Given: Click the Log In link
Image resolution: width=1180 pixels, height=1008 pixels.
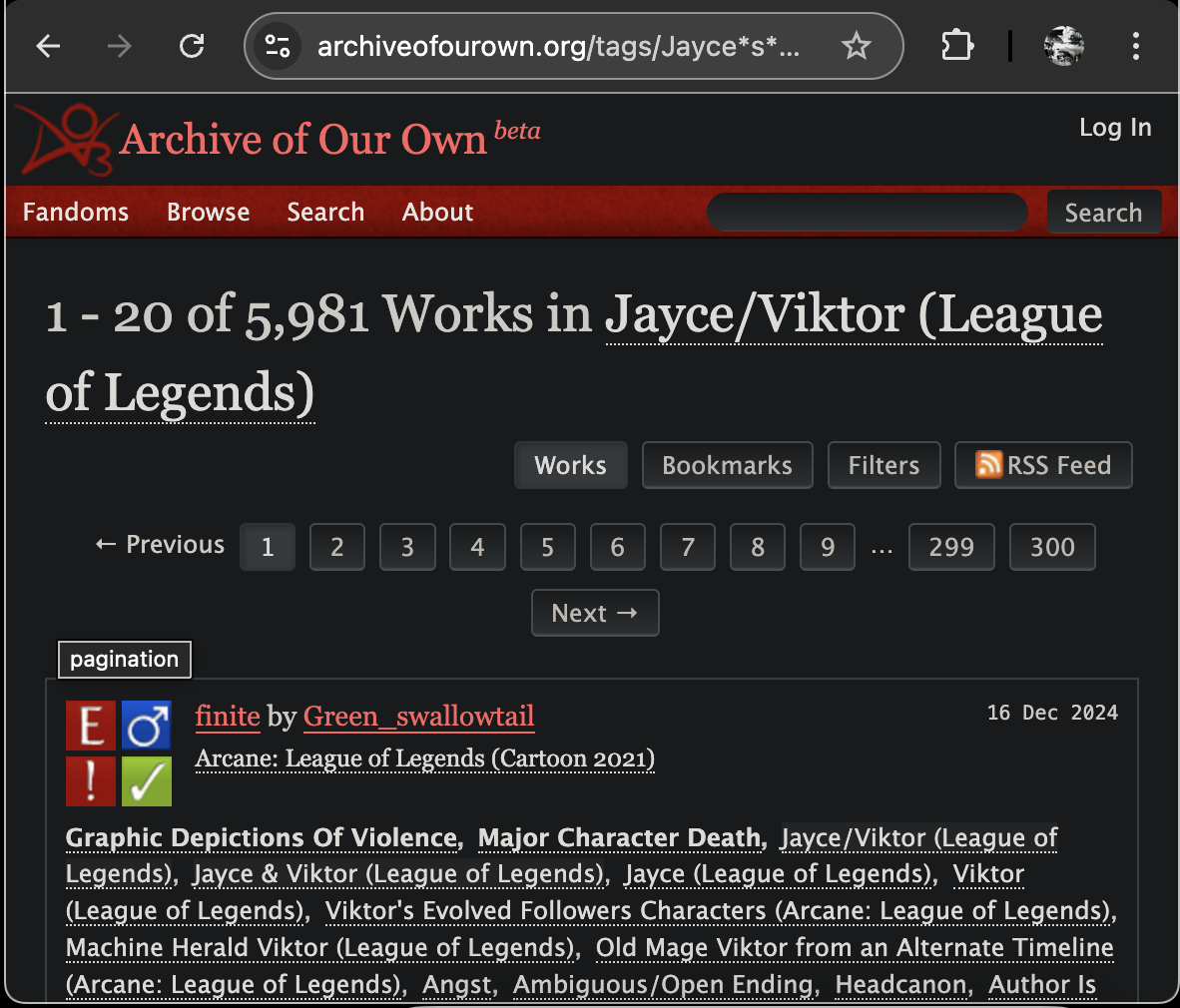Looking at the screenshot, I should (x=1115, y=128).
